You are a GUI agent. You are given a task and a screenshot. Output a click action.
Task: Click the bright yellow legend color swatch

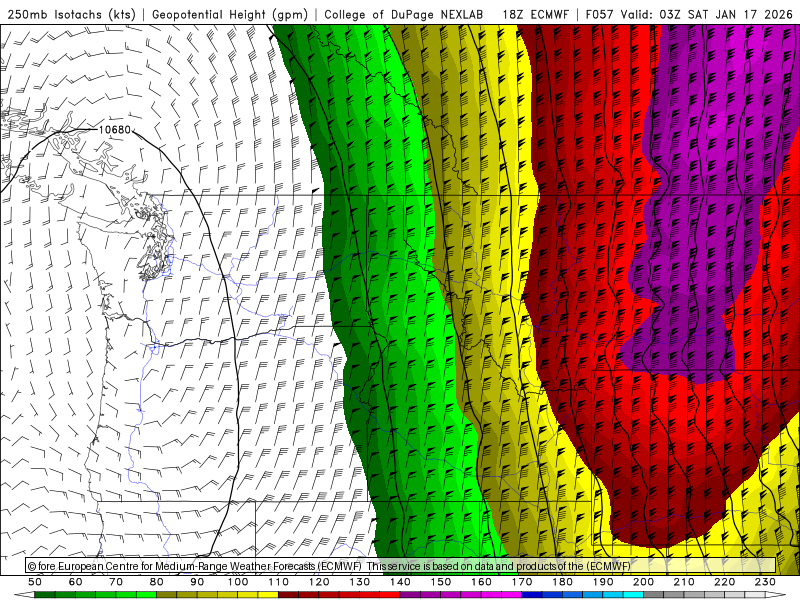(268, 594)
